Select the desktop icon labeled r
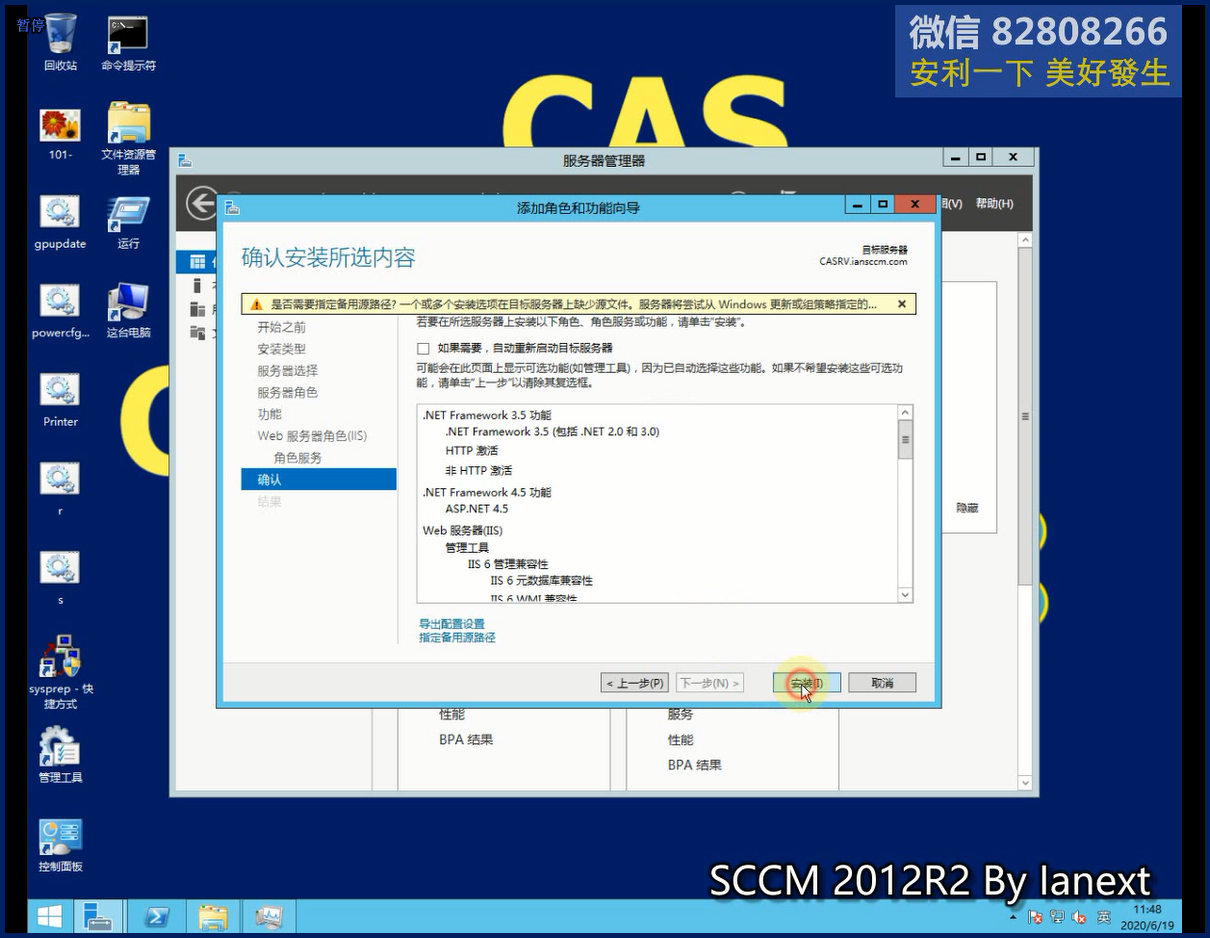The image size is (1210, 938). pyautogui.click(x=60, y=489)
